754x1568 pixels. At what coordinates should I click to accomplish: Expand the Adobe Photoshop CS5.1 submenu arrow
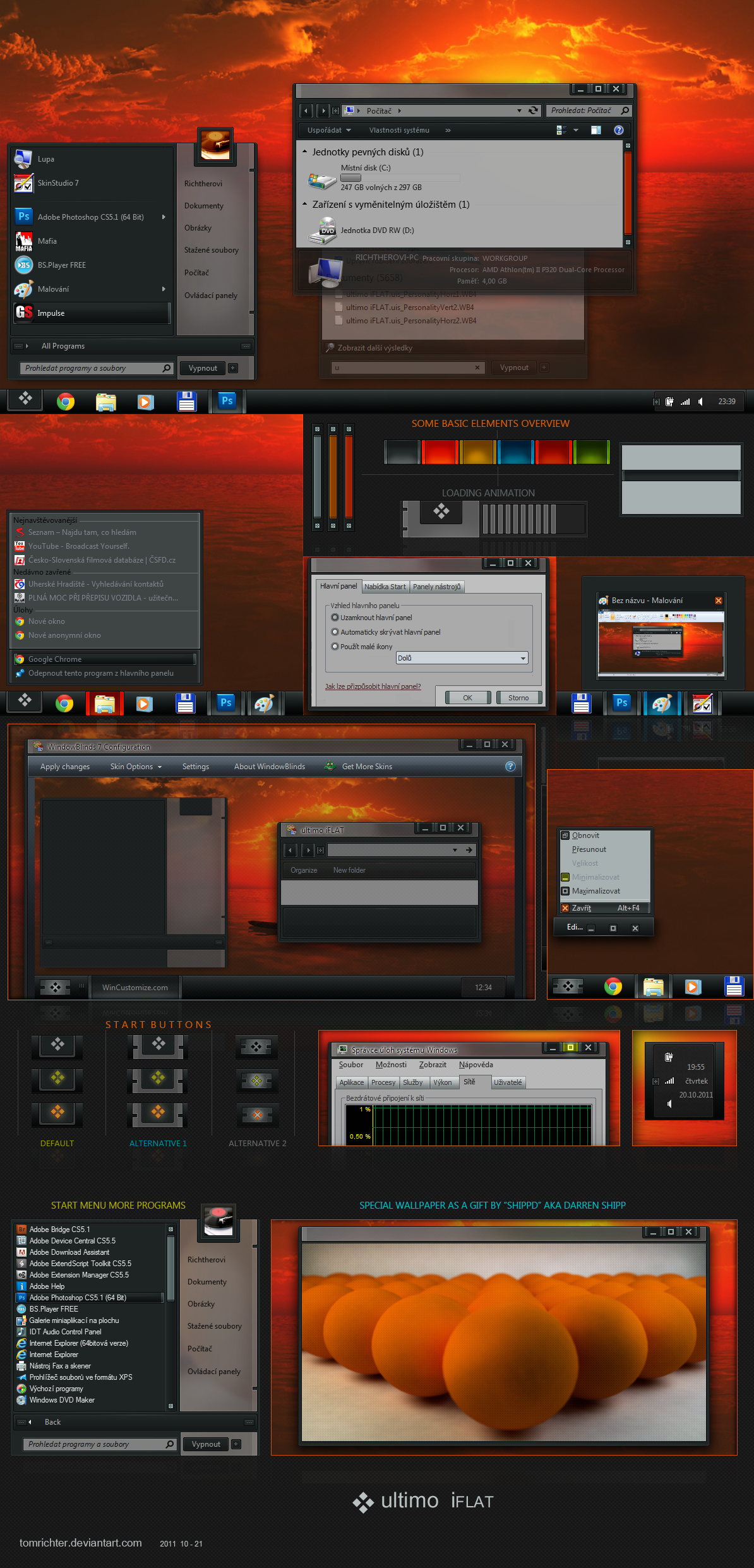164,217
